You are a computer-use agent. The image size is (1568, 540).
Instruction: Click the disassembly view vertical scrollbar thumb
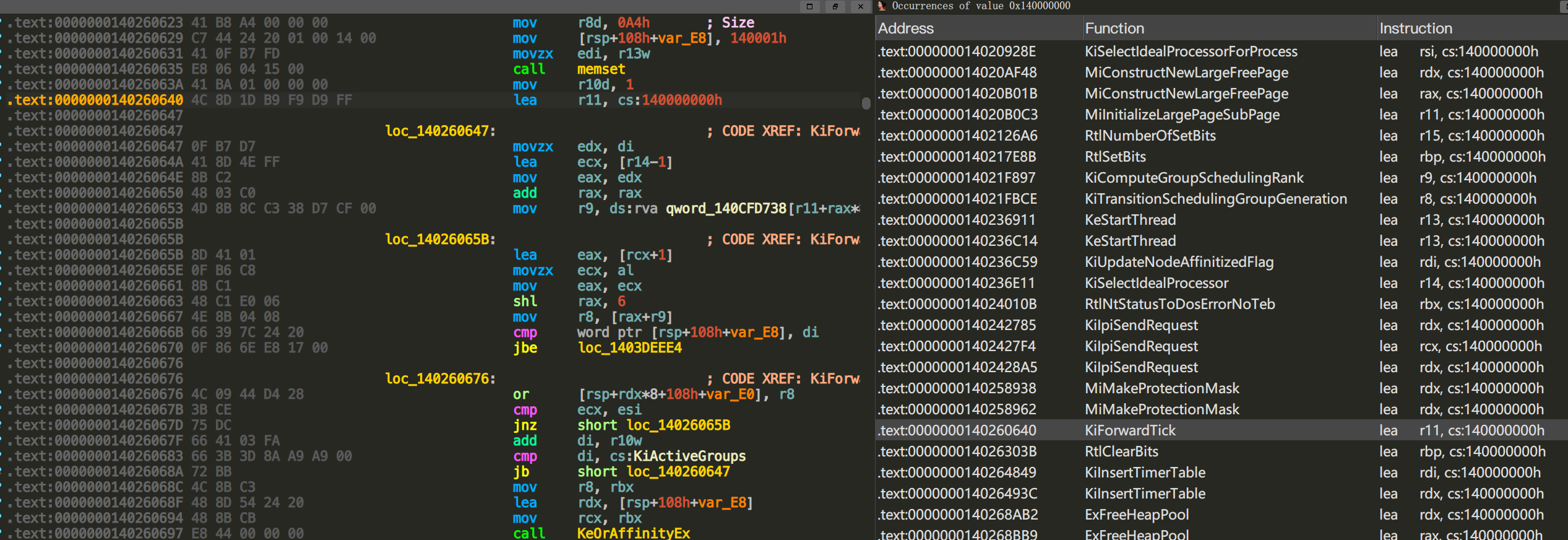tap(866, 103)
